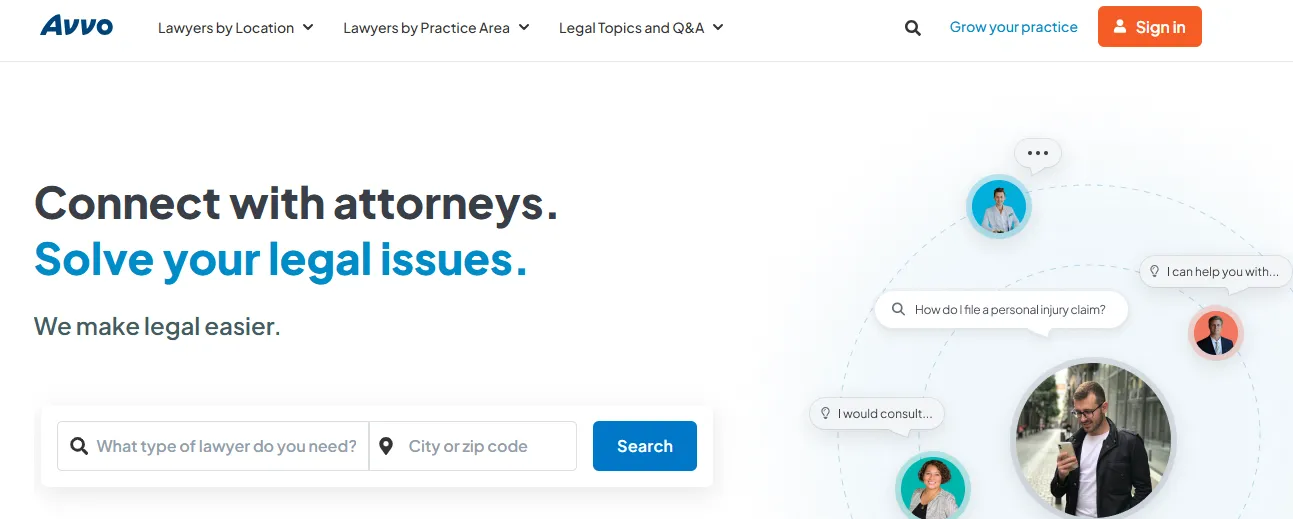Viewport: 1293px width, 519px height.
Task: Click the orange Sign in button
Action: (x=1149, y=27)
